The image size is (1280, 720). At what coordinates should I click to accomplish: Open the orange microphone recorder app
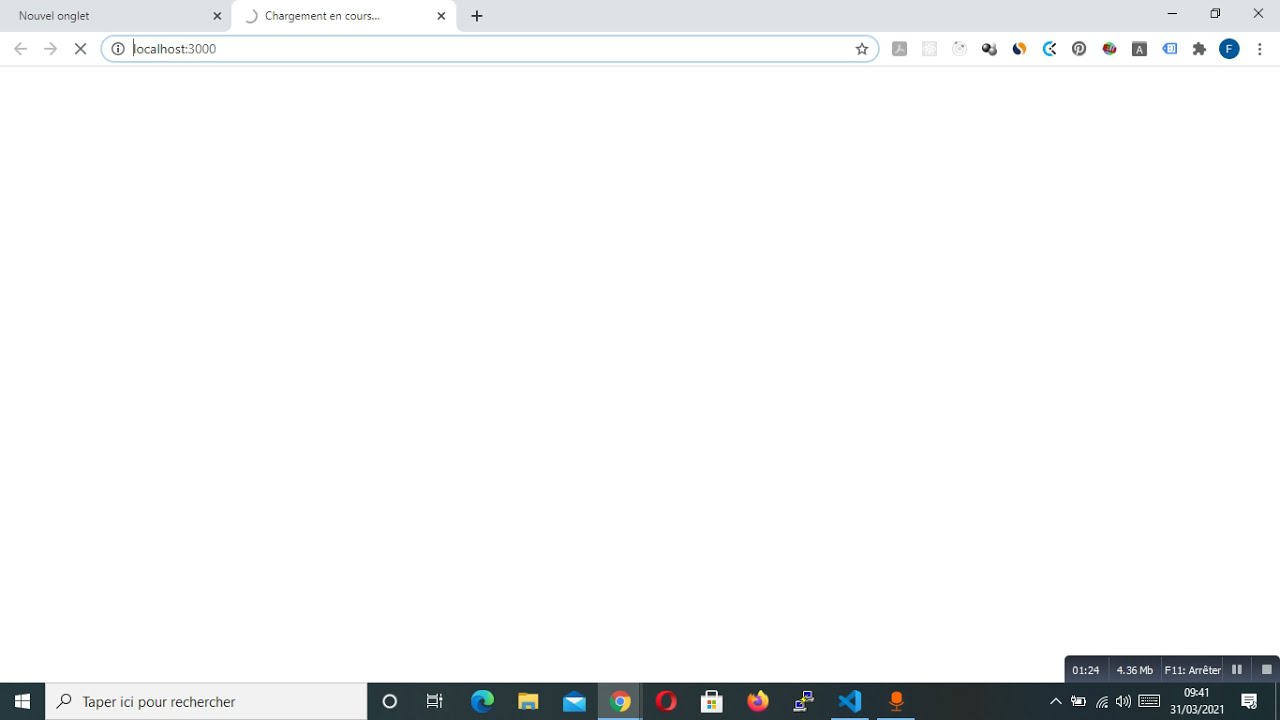896,701
